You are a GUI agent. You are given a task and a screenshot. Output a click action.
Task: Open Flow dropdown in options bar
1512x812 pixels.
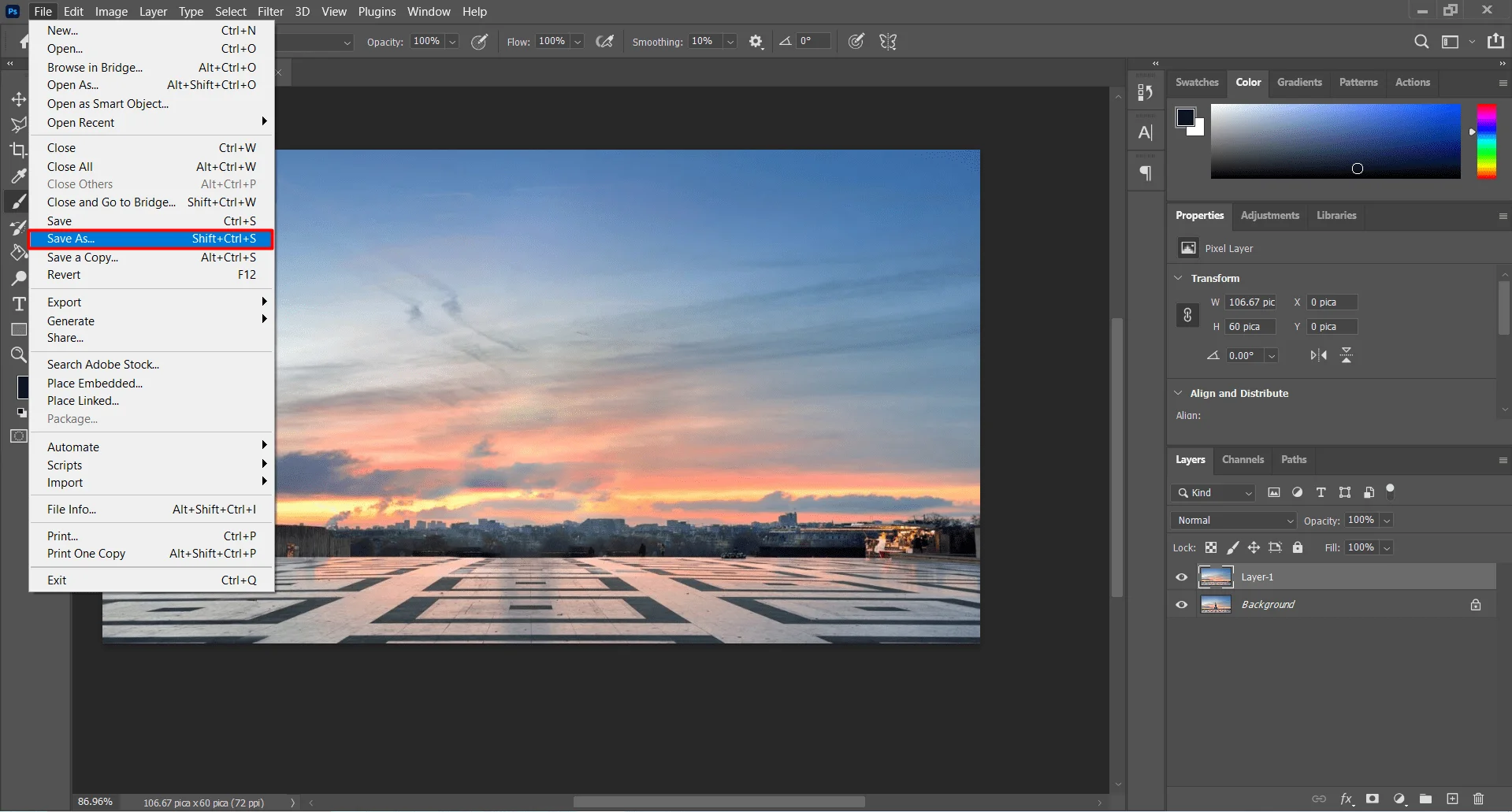(578, 42)
